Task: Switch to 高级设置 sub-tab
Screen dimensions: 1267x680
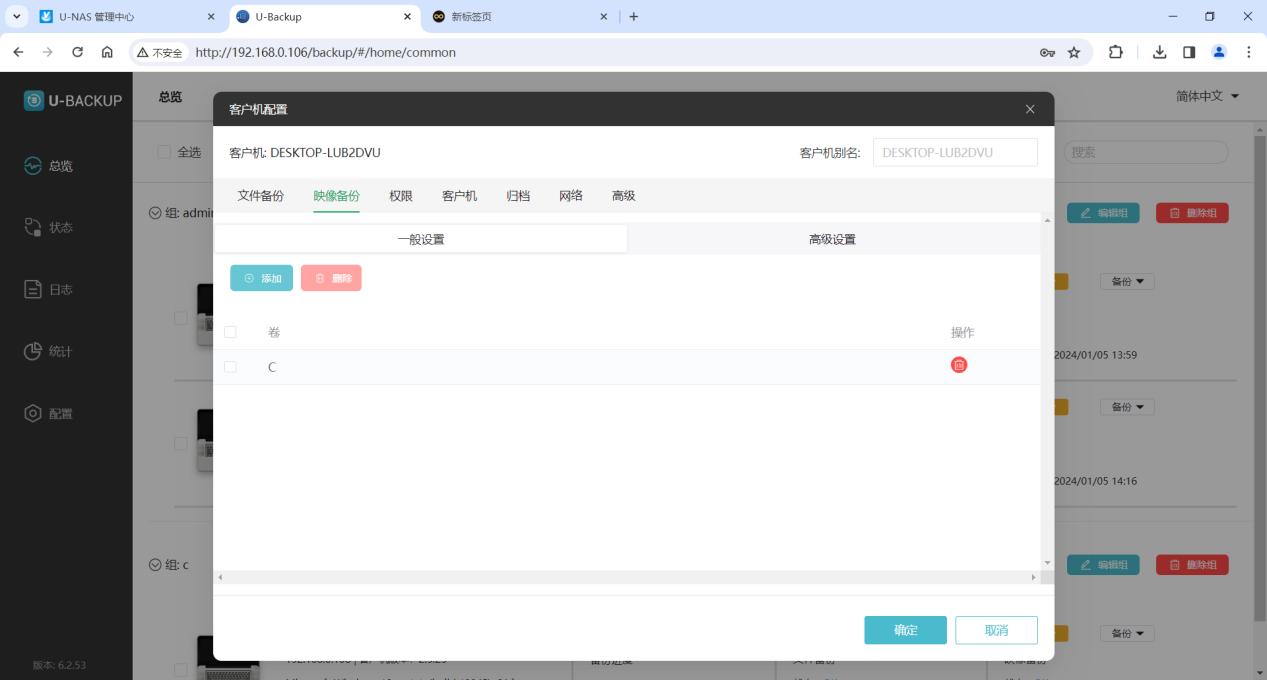Action: 832,239
